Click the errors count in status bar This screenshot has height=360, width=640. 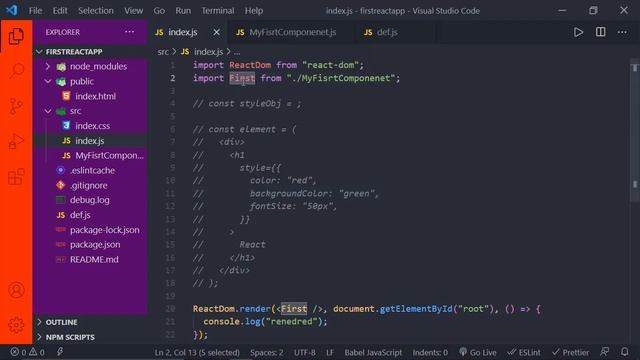(x=18, y=352)
